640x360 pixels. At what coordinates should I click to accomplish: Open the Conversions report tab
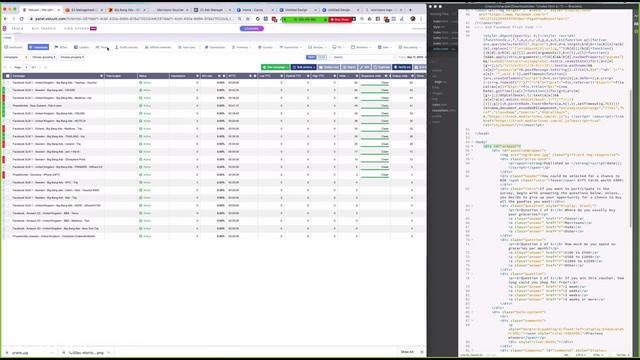coord(215,47)
